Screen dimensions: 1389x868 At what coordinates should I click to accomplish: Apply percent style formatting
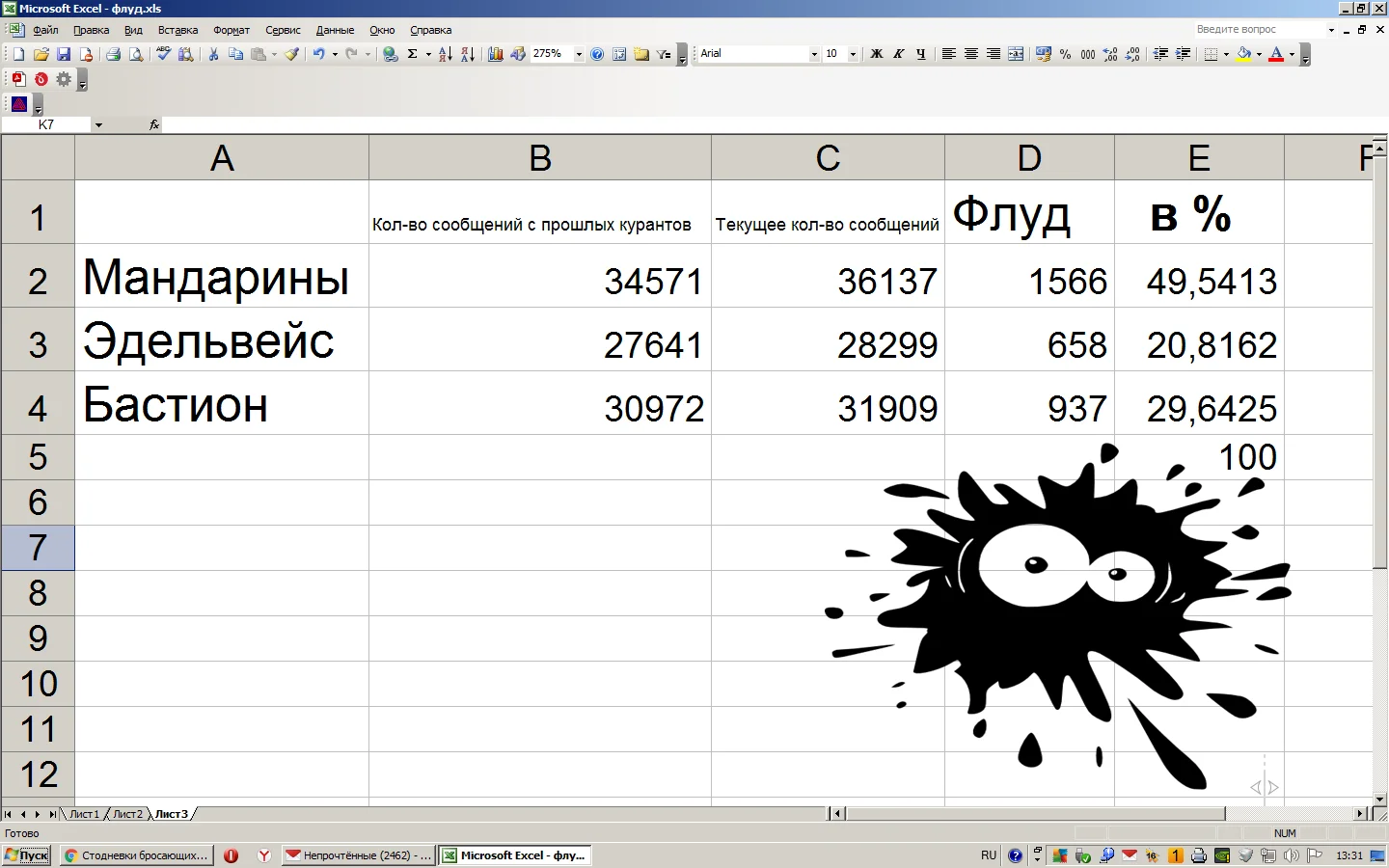pos(1066,55)
